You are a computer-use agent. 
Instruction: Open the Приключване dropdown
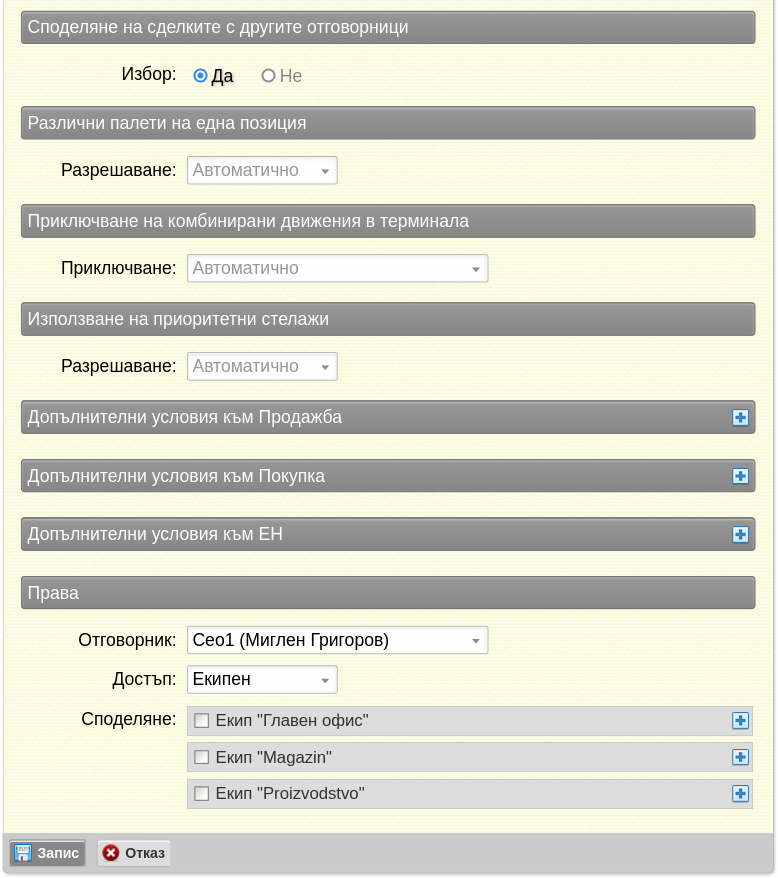pyautogui.click(x=337, y=268)
